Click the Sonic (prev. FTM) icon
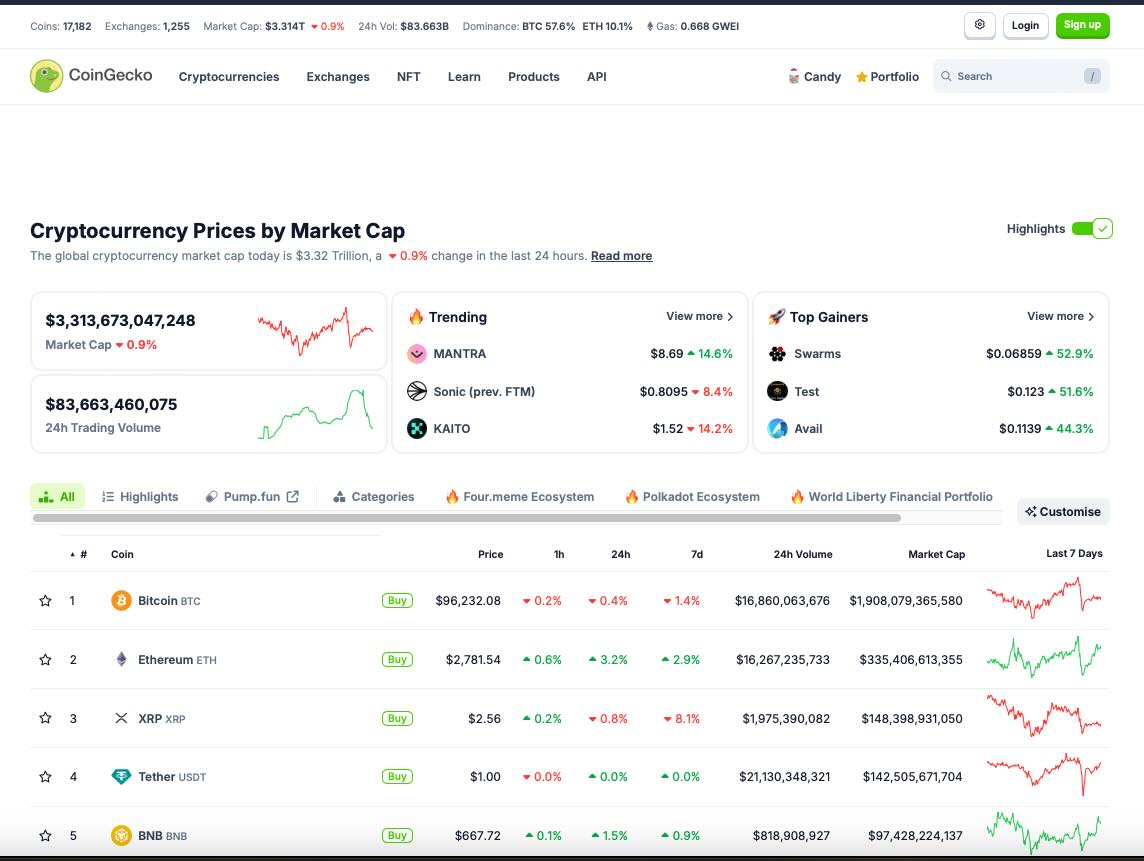This screenshot has width=1144, height=861. tap(417, 391)
